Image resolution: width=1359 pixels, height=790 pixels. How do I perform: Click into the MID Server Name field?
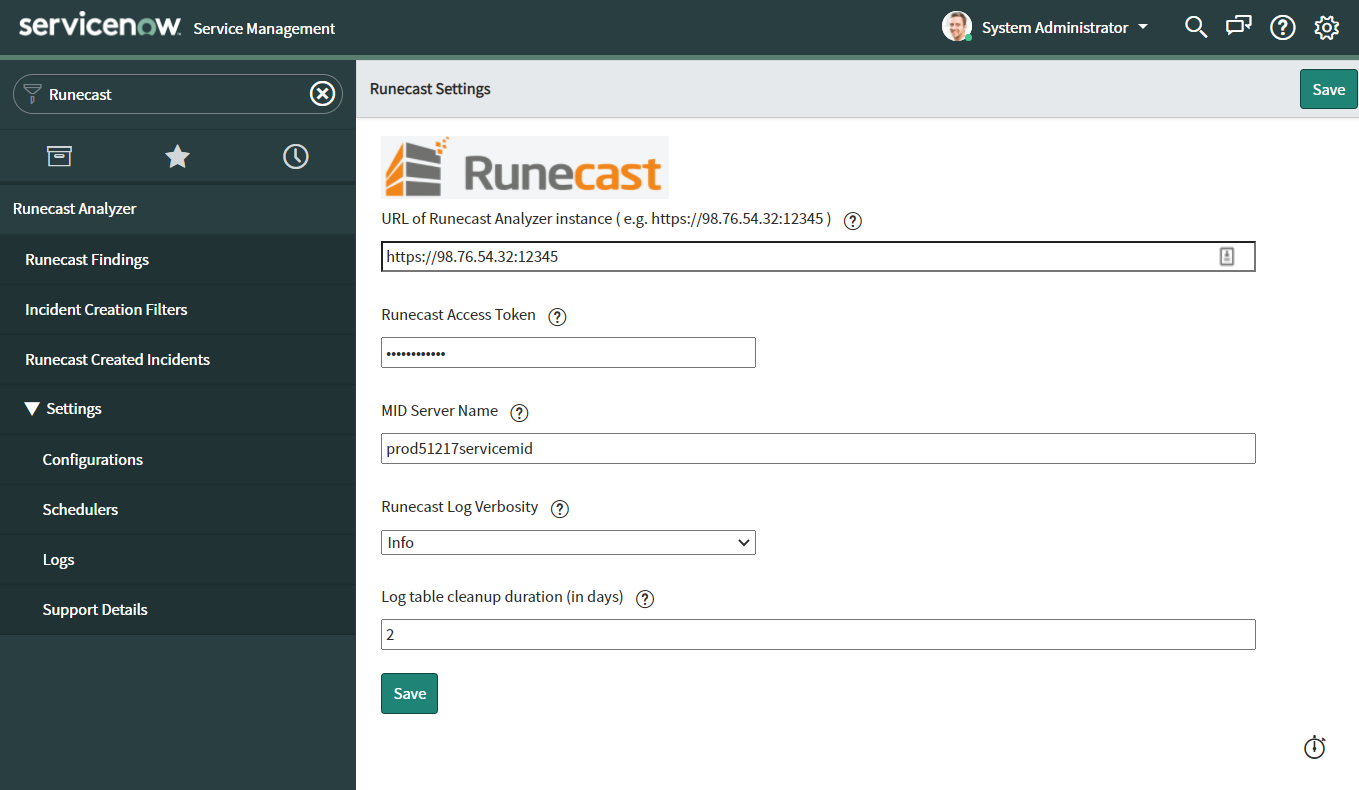[x=818, y=449]
